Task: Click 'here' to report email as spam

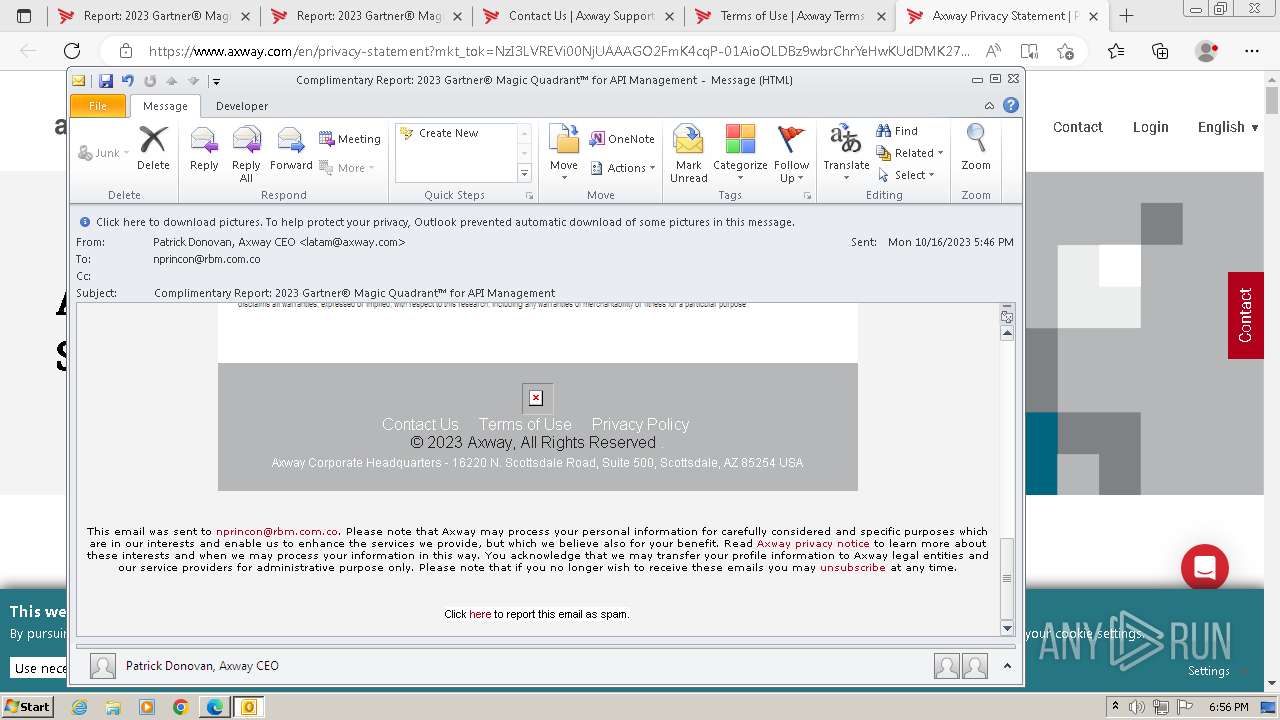Action: (x=480, y=614)
